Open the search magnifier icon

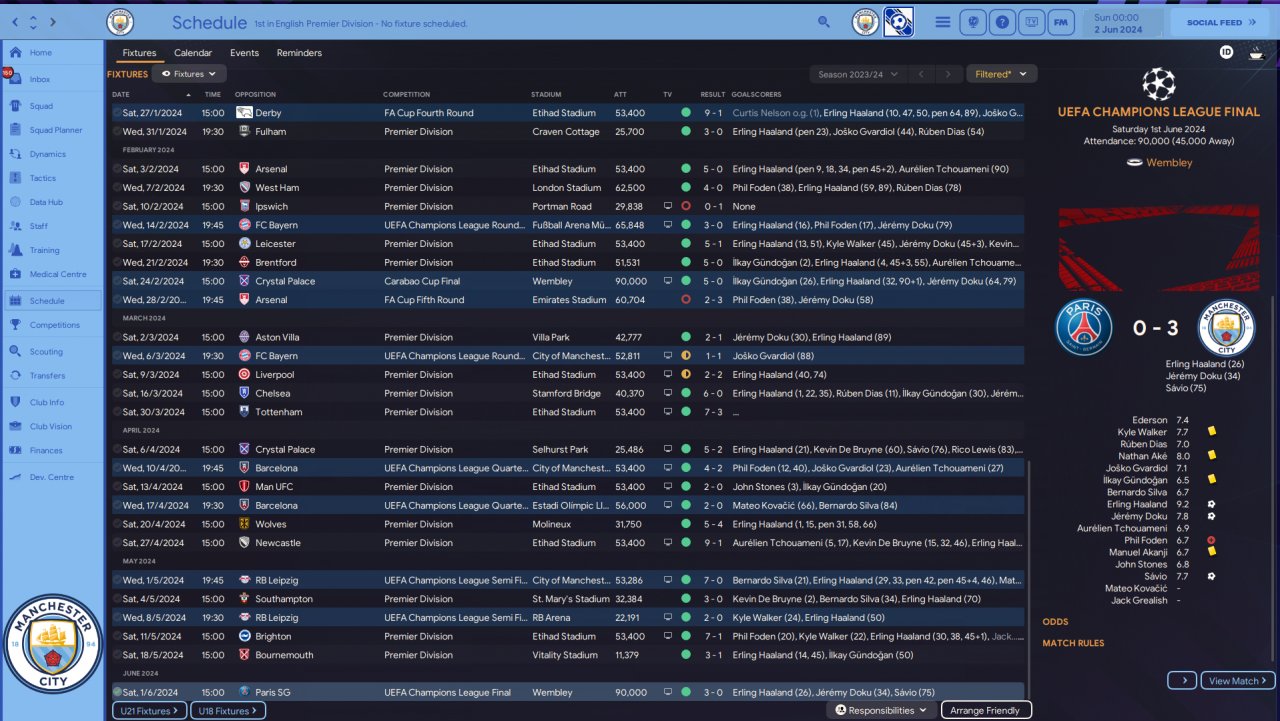[824, 21]
